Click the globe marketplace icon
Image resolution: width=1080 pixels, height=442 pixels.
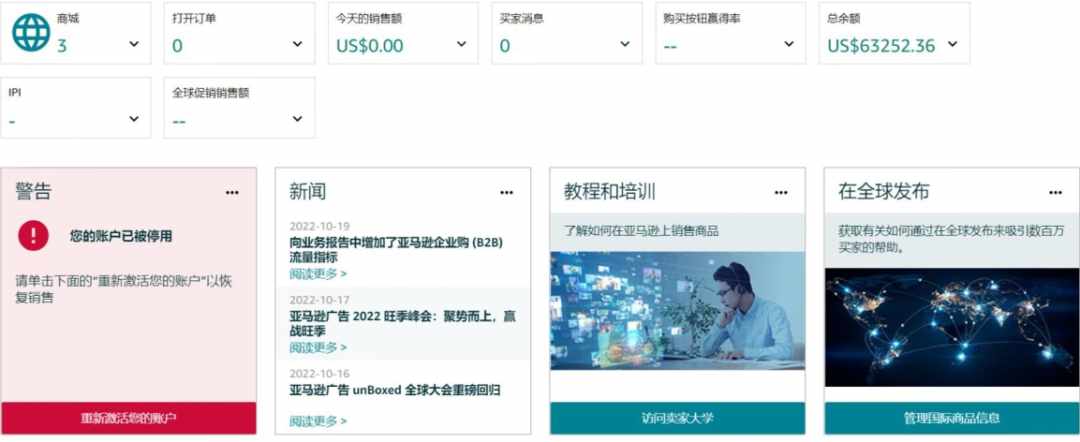[31, 33]
